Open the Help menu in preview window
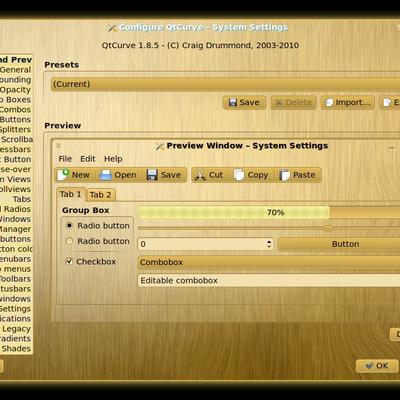The width and height of the screenshot is (400, 400). (113, 159)
